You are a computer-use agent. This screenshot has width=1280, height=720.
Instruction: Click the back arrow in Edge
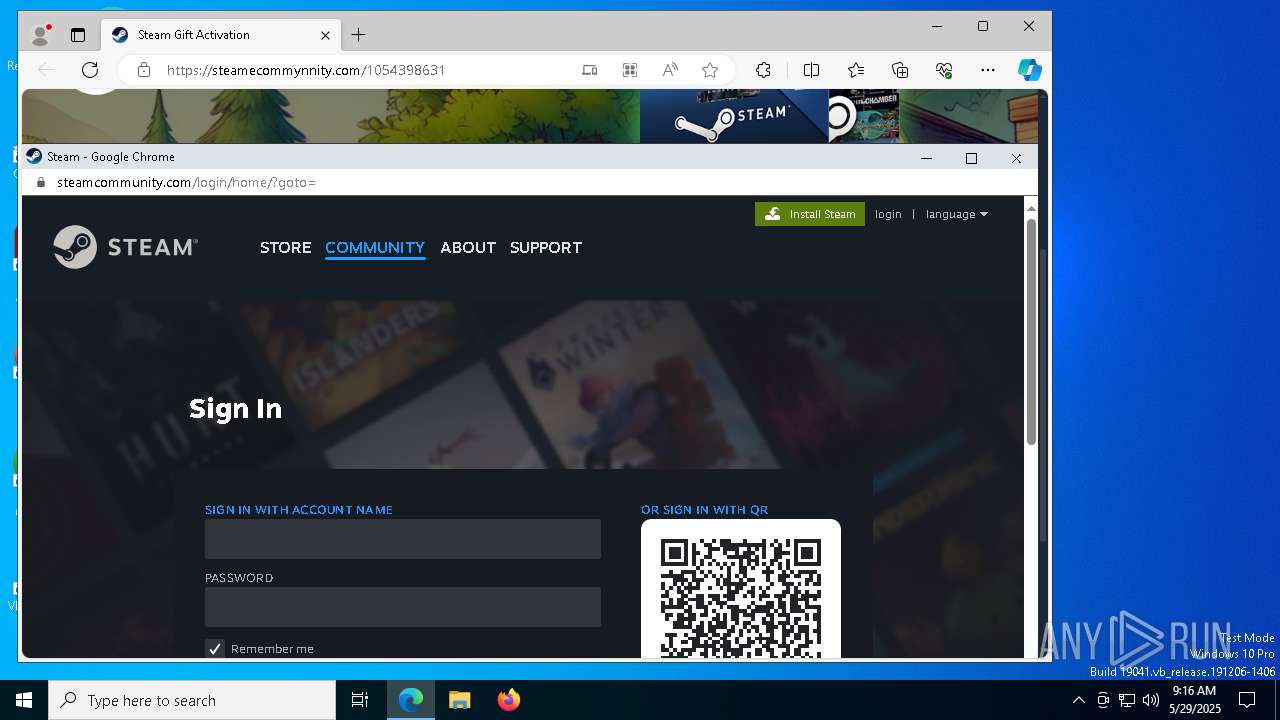(x=45, y=70)
